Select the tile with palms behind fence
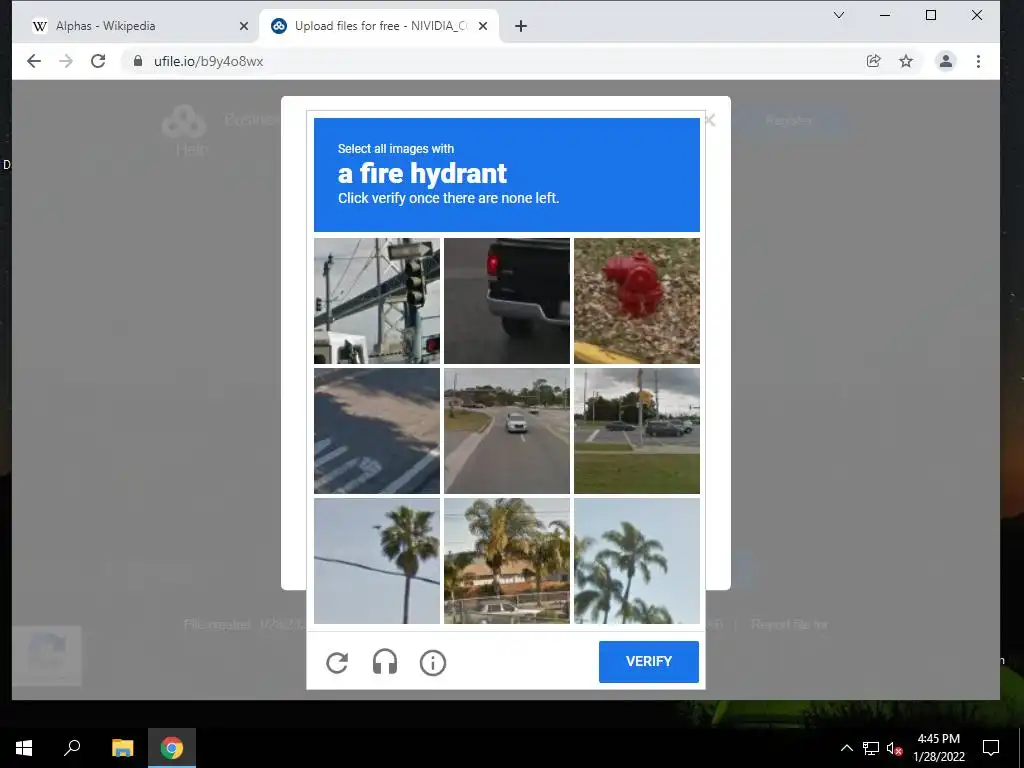Viewport: 1024px width, 768px height. click(x=507, y=560)
